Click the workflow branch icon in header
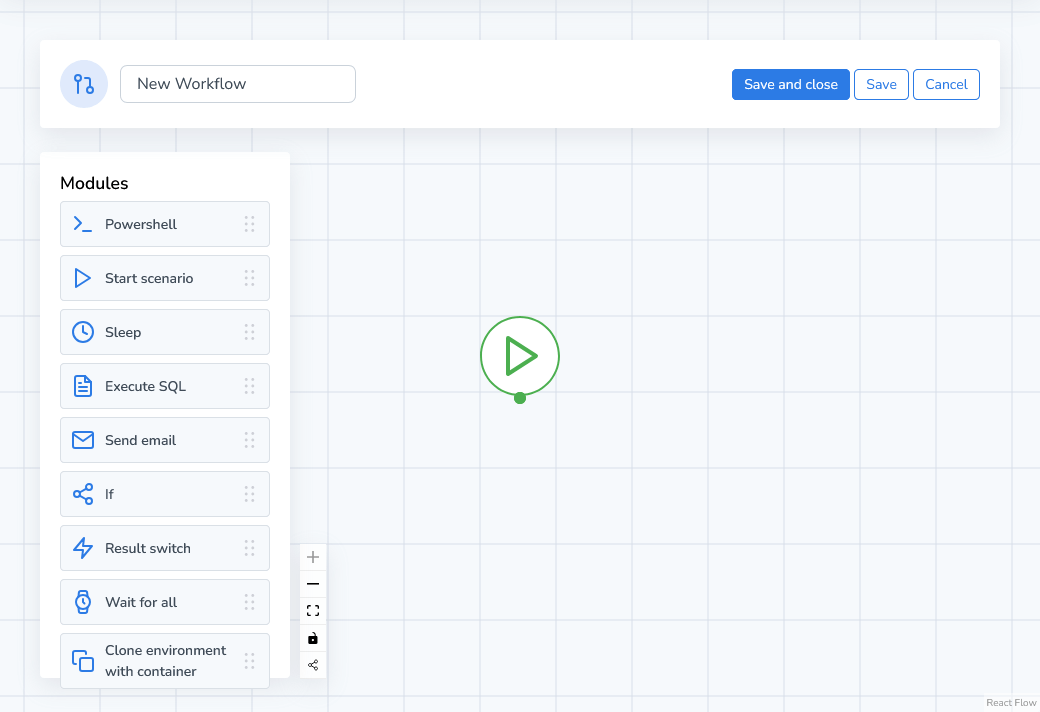Screen dimensions: 1040x712 [84, 84]
